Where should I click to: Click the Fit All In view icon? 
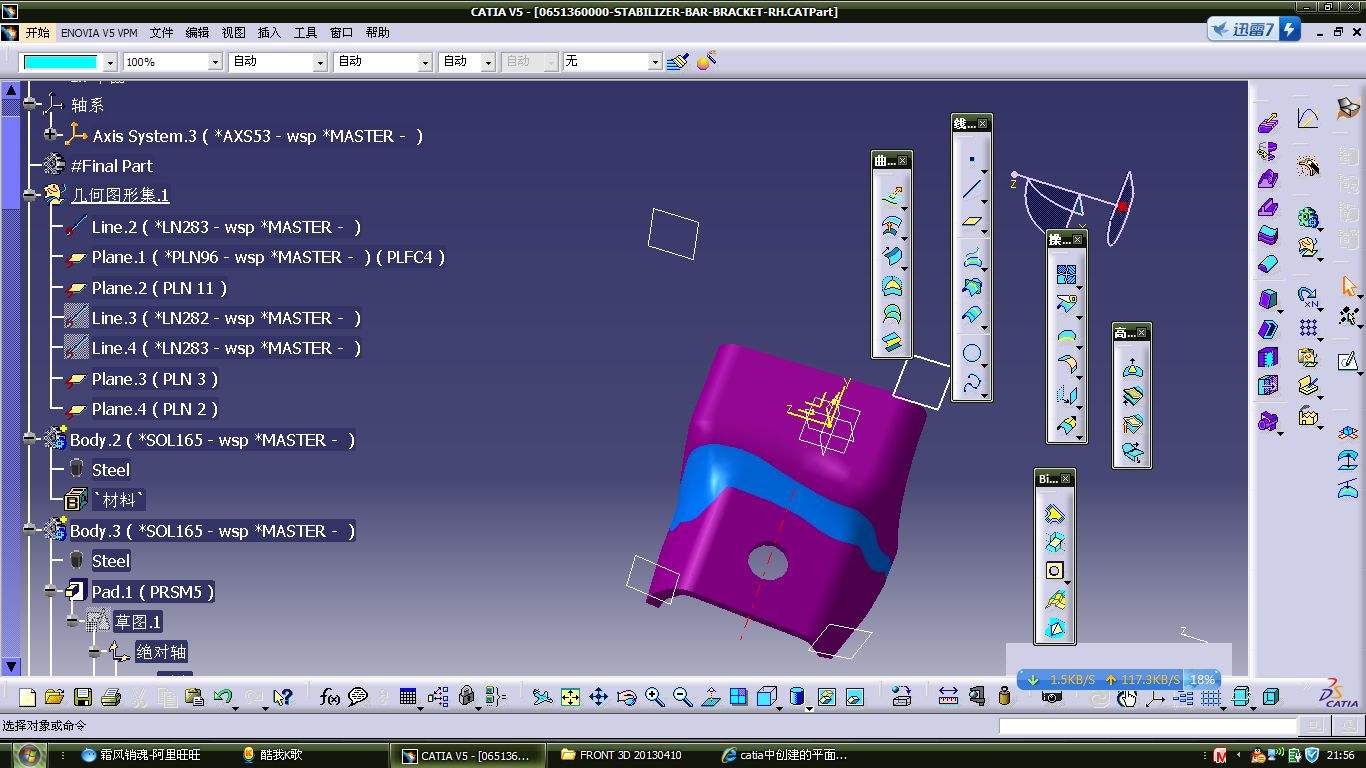(570, 697)
